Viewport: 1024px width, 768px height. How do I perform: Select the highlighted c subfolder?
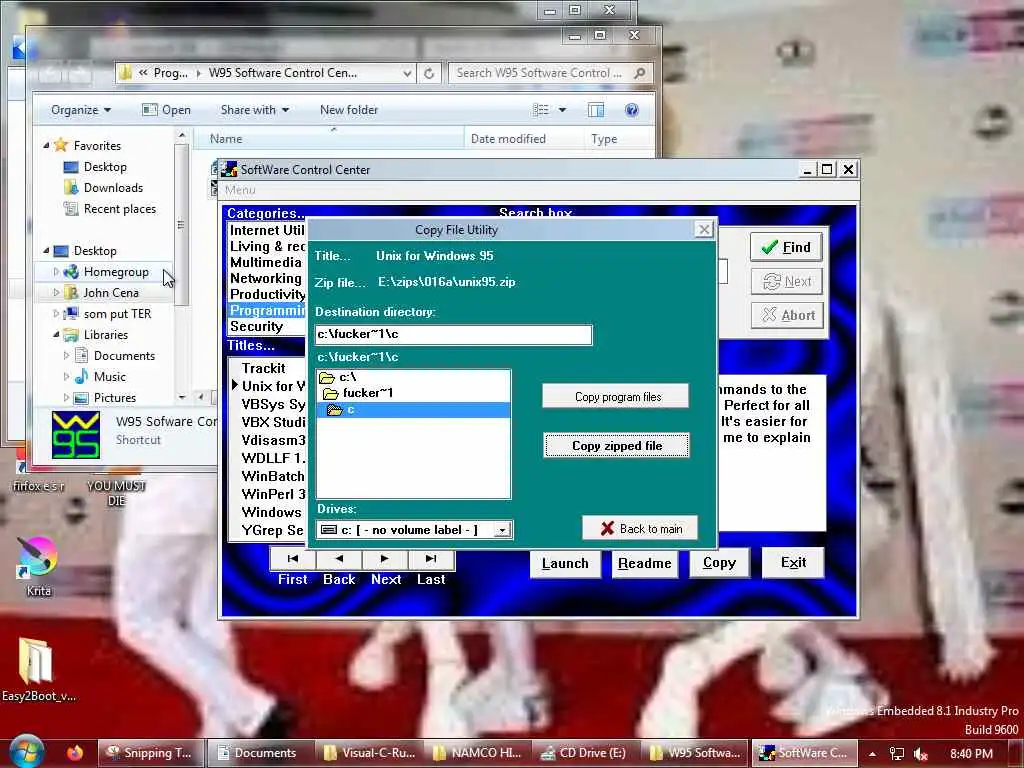coord(413,409)
